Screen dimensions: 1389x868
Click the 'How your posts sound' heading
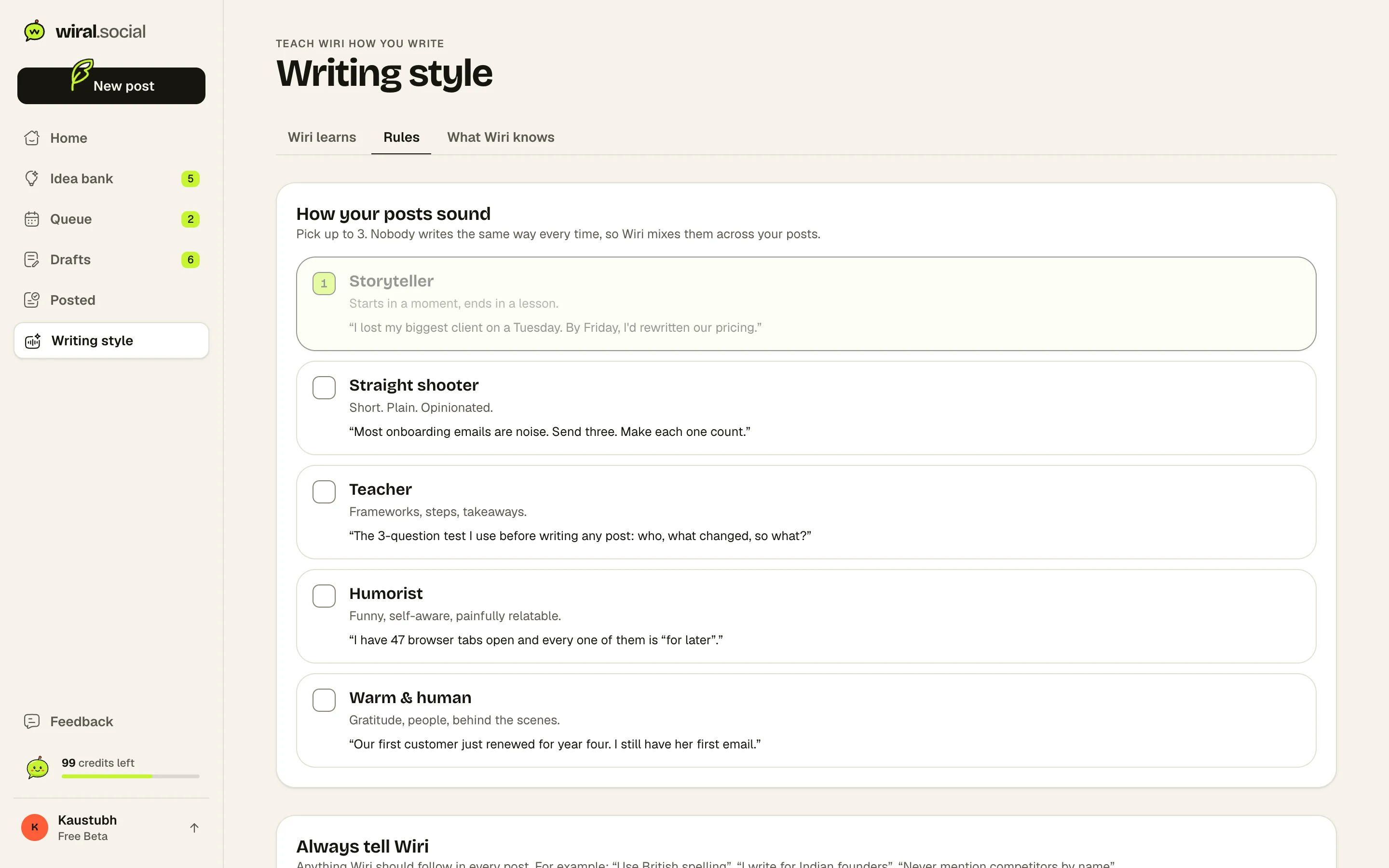[x=393, y=214]
